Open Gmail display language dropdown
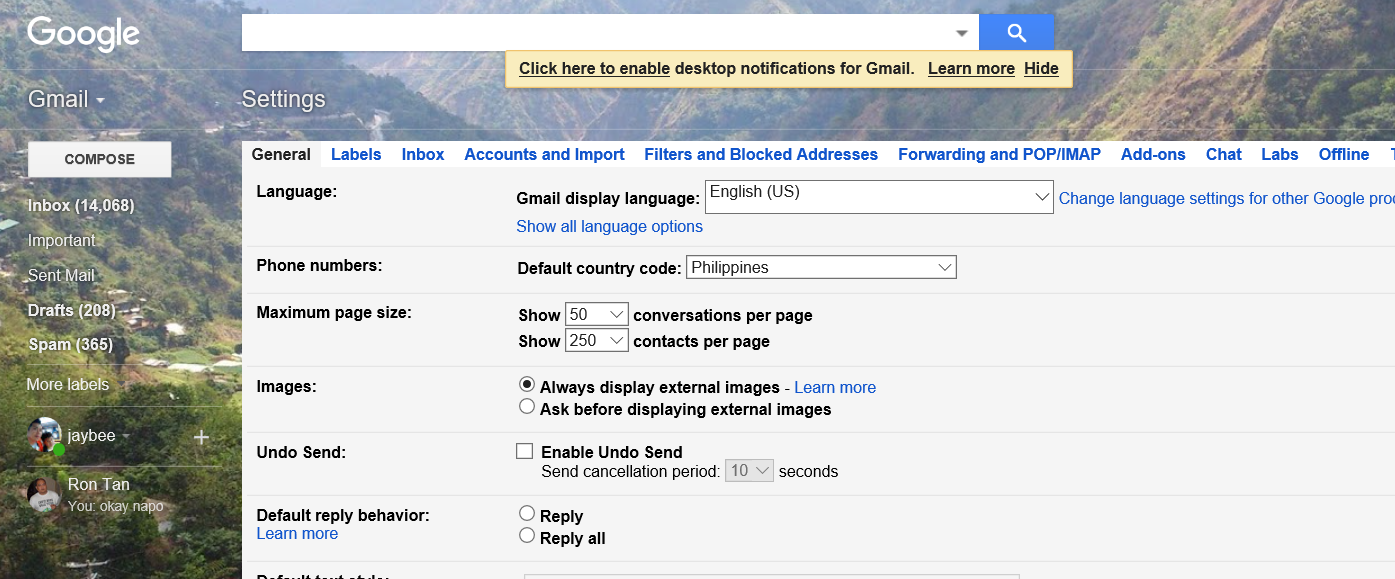1395x579 pixels. click(879, 197)
